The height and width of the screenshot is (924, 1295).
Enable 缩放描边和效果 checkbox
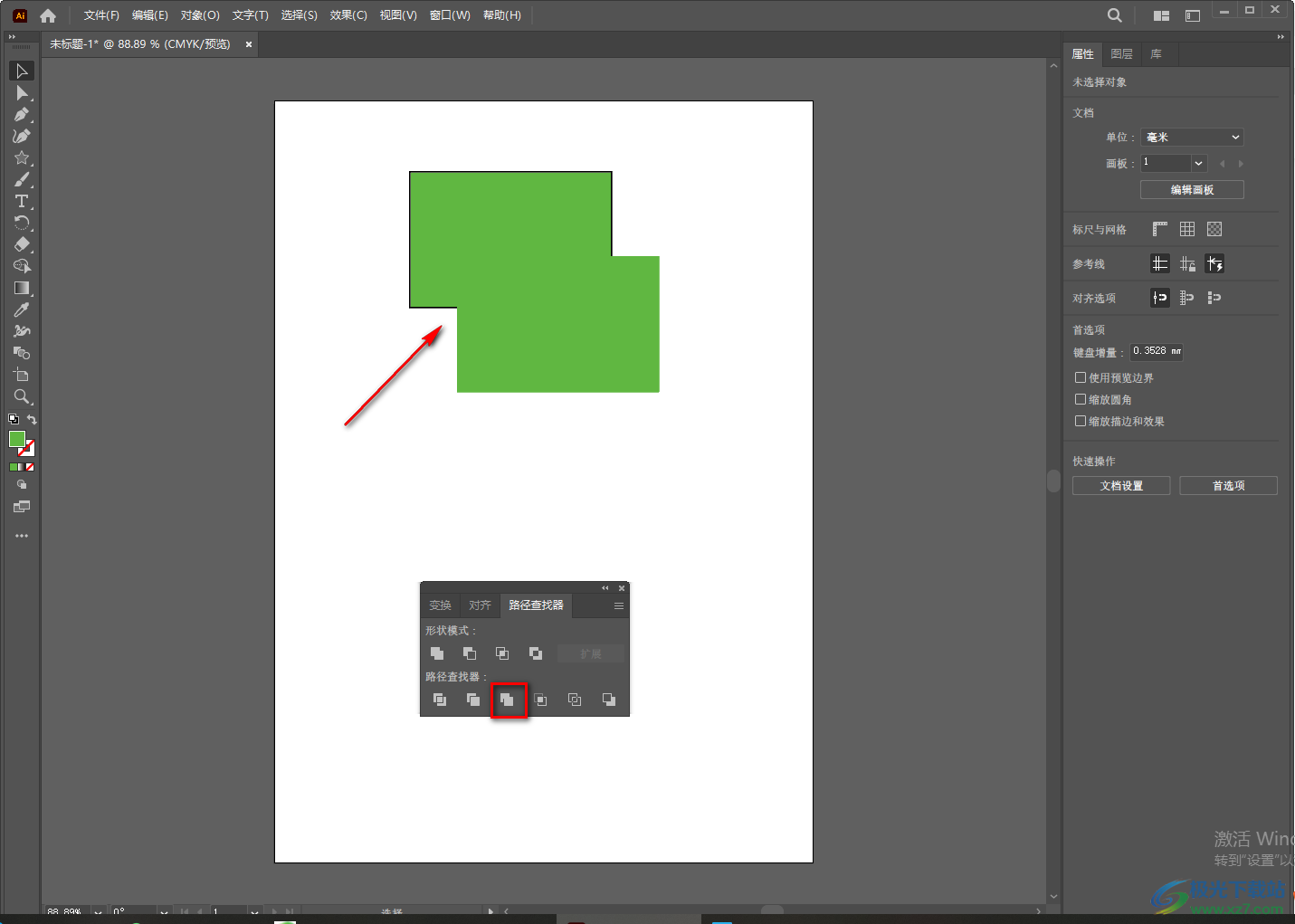tap(1081, 421)
